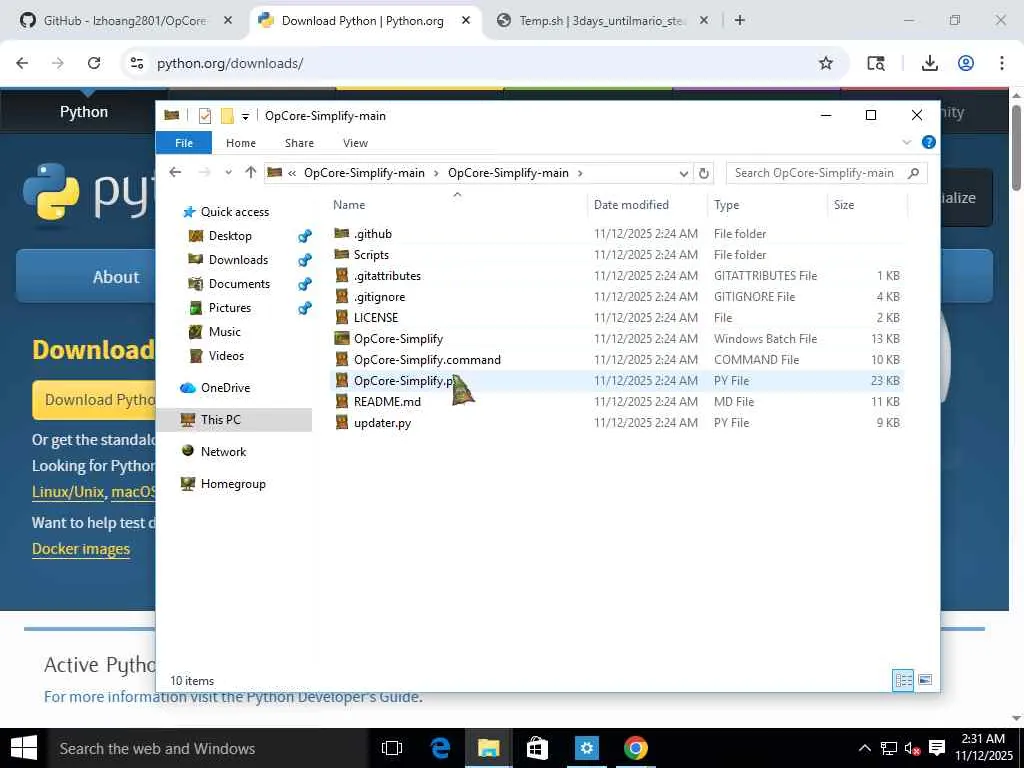The width and height of the screenshot is (1024, 768).
Task: Select Downloads in Quick access
Action: click(x=238, y=259)
